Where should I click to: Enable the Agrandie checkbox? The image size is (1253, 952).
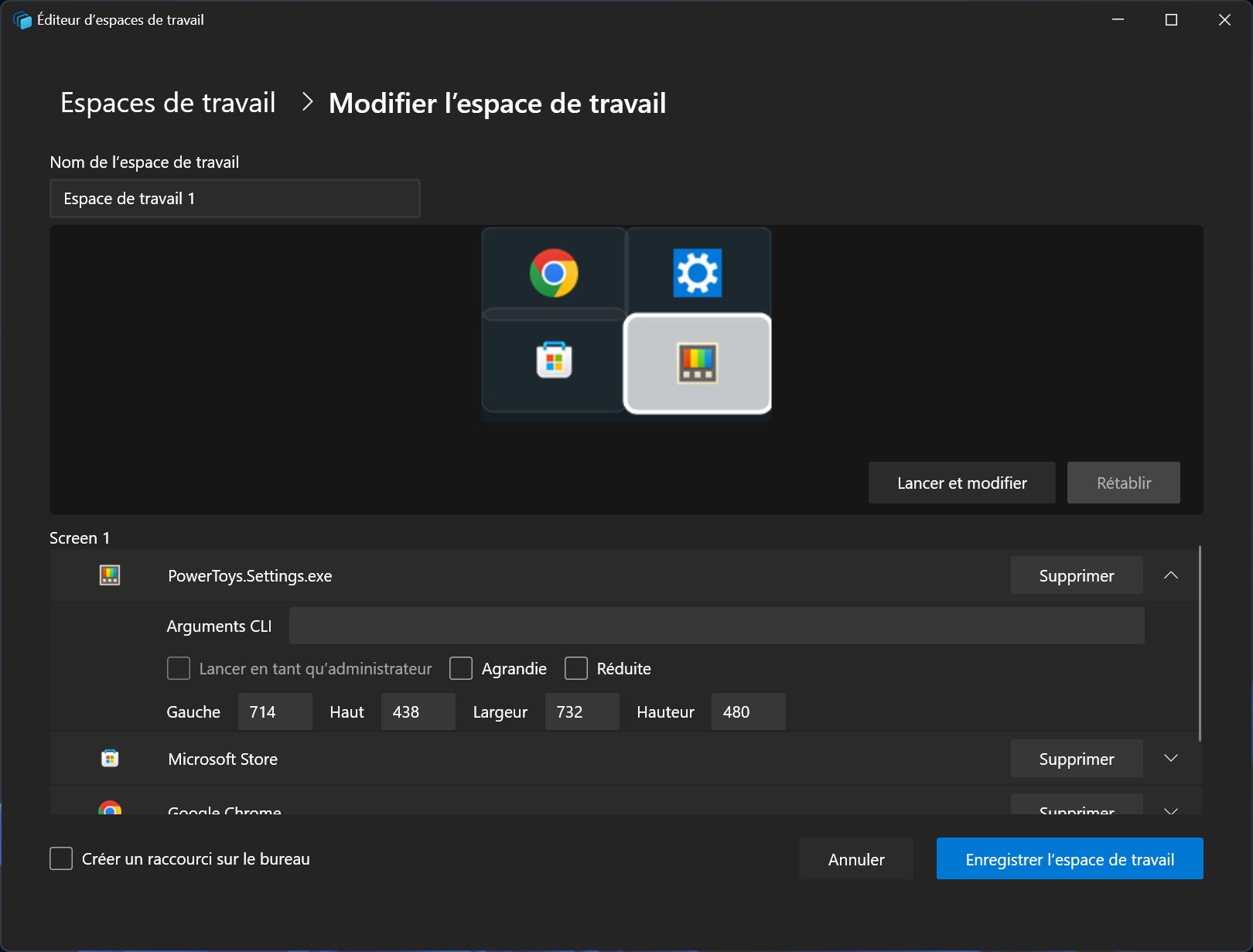[461, 668]
